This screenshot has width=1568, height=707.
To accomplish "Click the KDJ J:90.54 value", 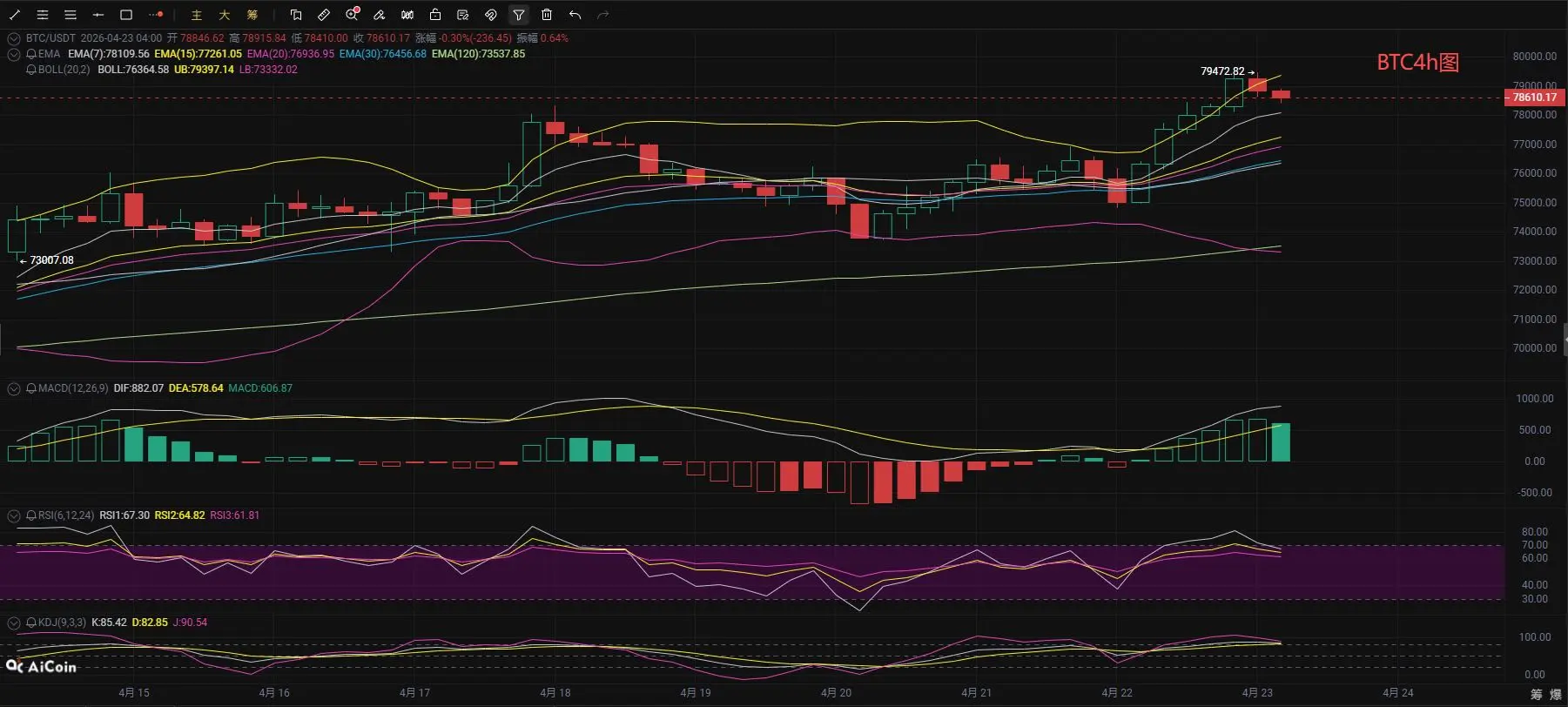I will (191, 623).
